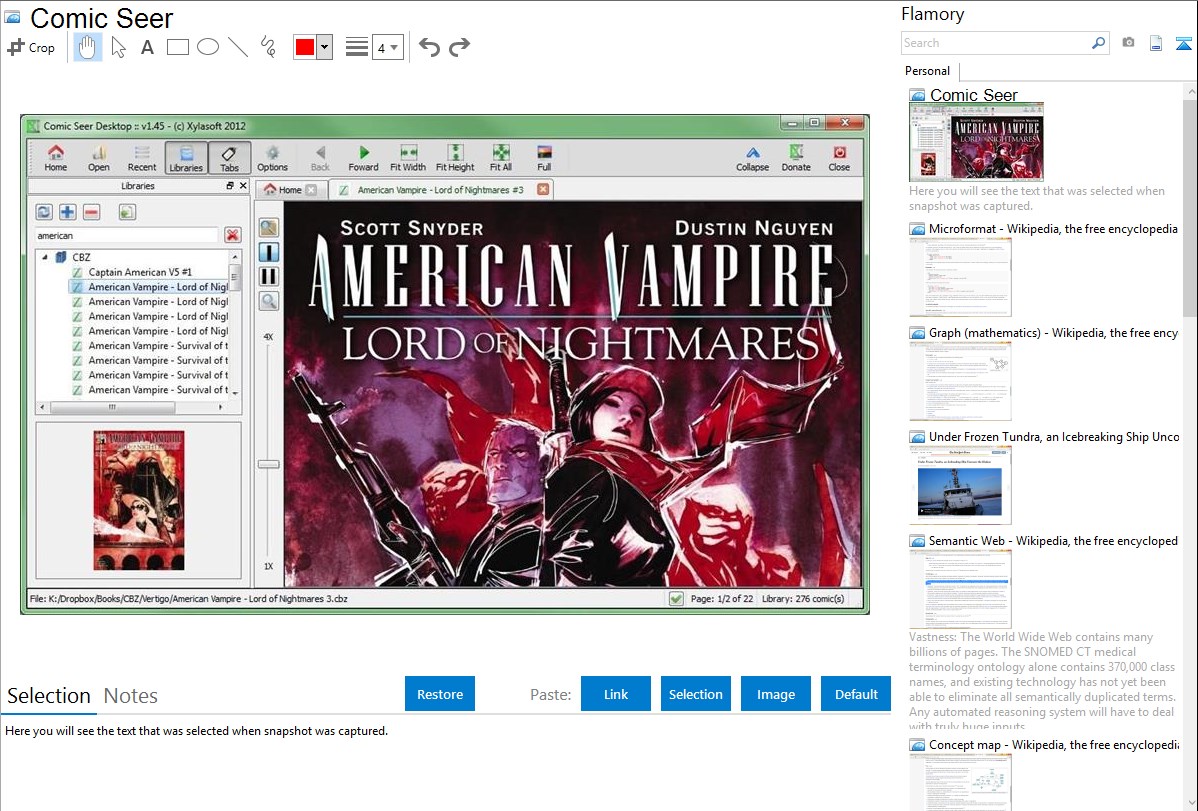
Task: Undo the last annotation
Action: 429,47
